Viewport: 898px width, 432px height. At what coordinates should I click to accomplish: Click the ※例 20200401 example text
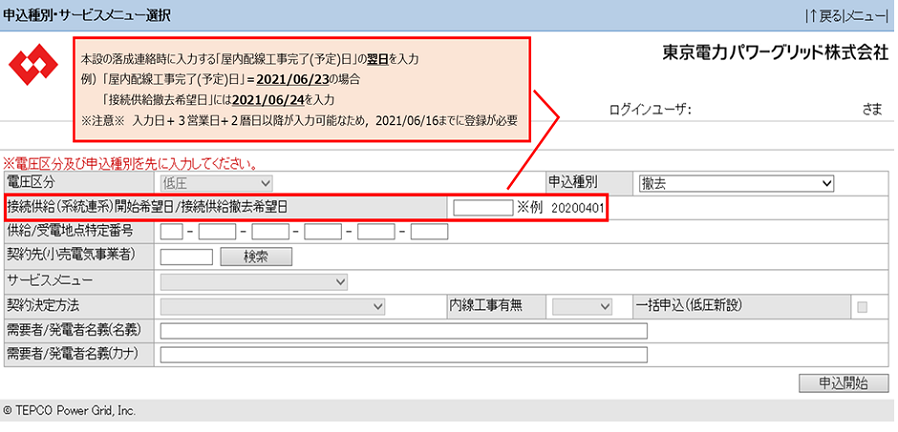click(x=560, y=207)
